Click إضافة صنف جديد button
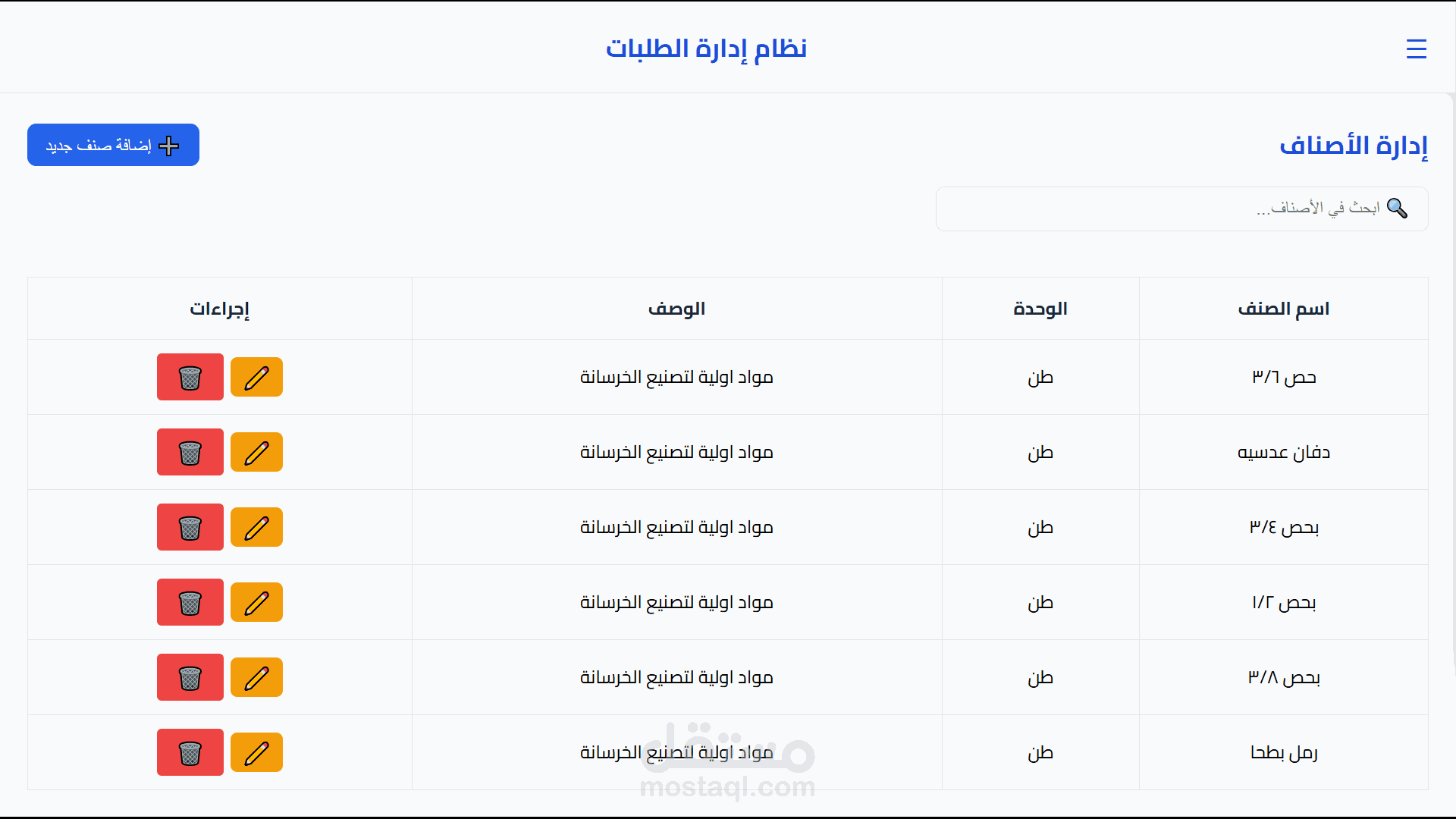1456x819 pixels. (x=113, y=145)
